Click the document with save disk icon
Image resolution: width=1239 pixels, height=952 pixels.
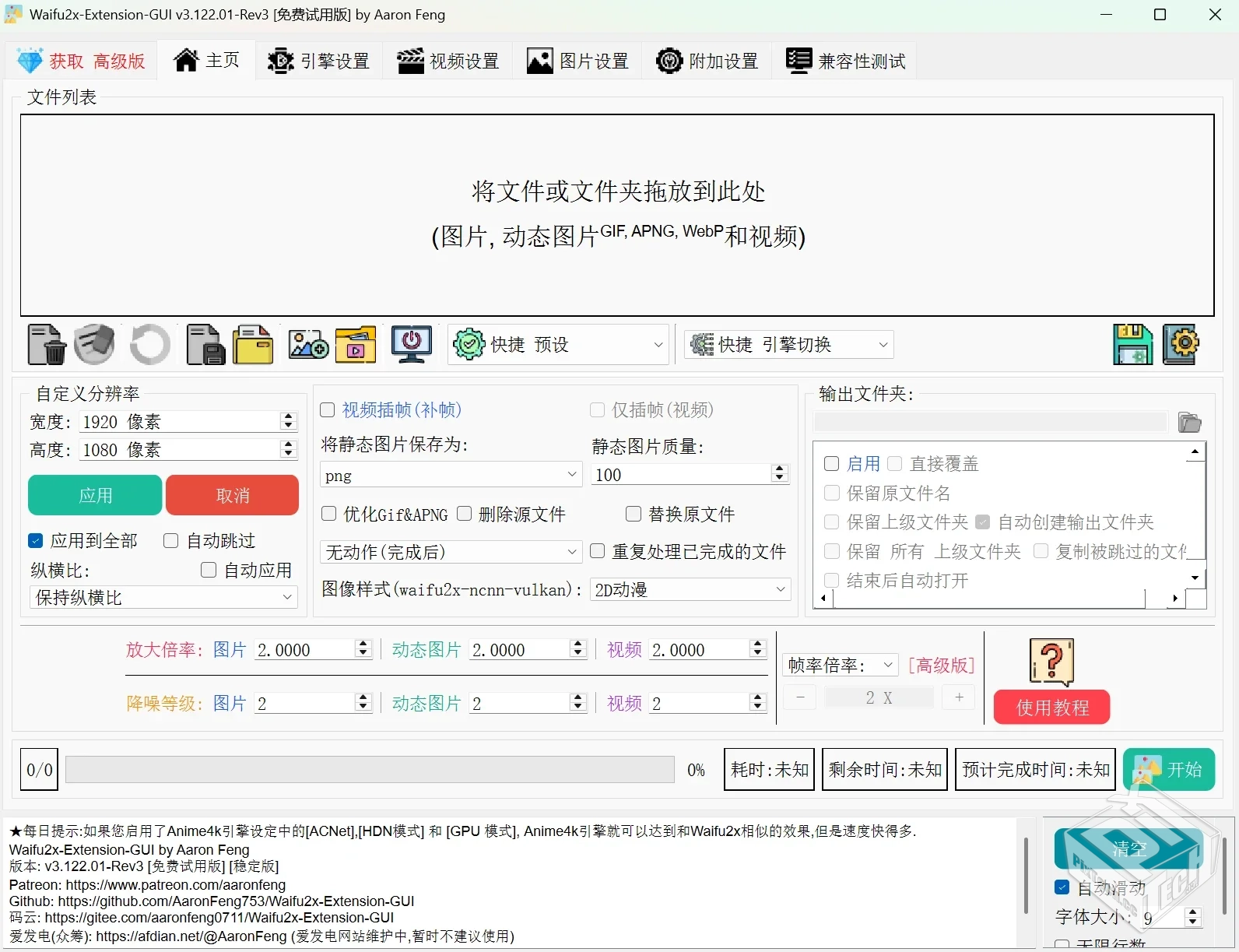click(206, 345)
